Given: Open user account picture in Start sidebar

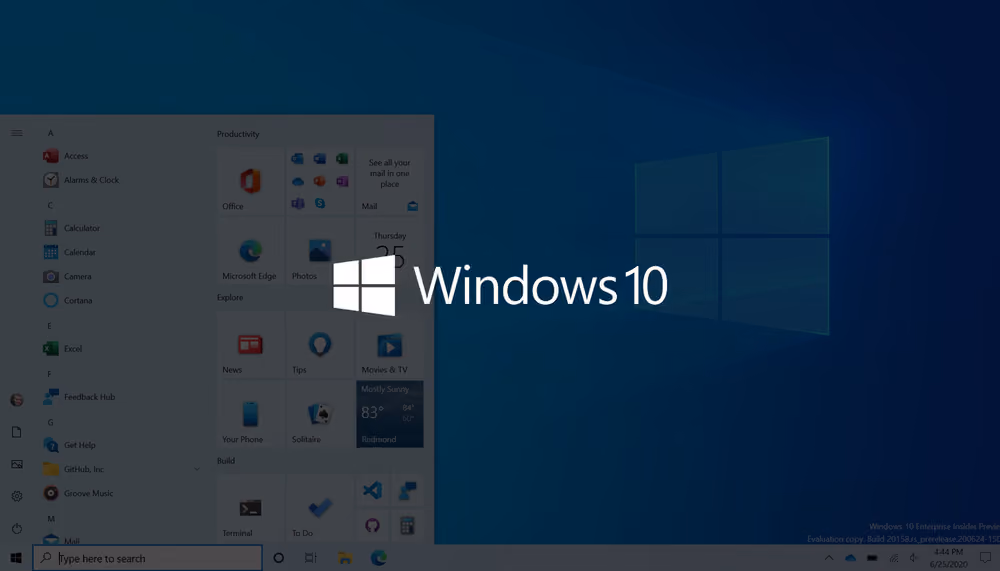Looking at the screenshot, I should tap(17, 400).
